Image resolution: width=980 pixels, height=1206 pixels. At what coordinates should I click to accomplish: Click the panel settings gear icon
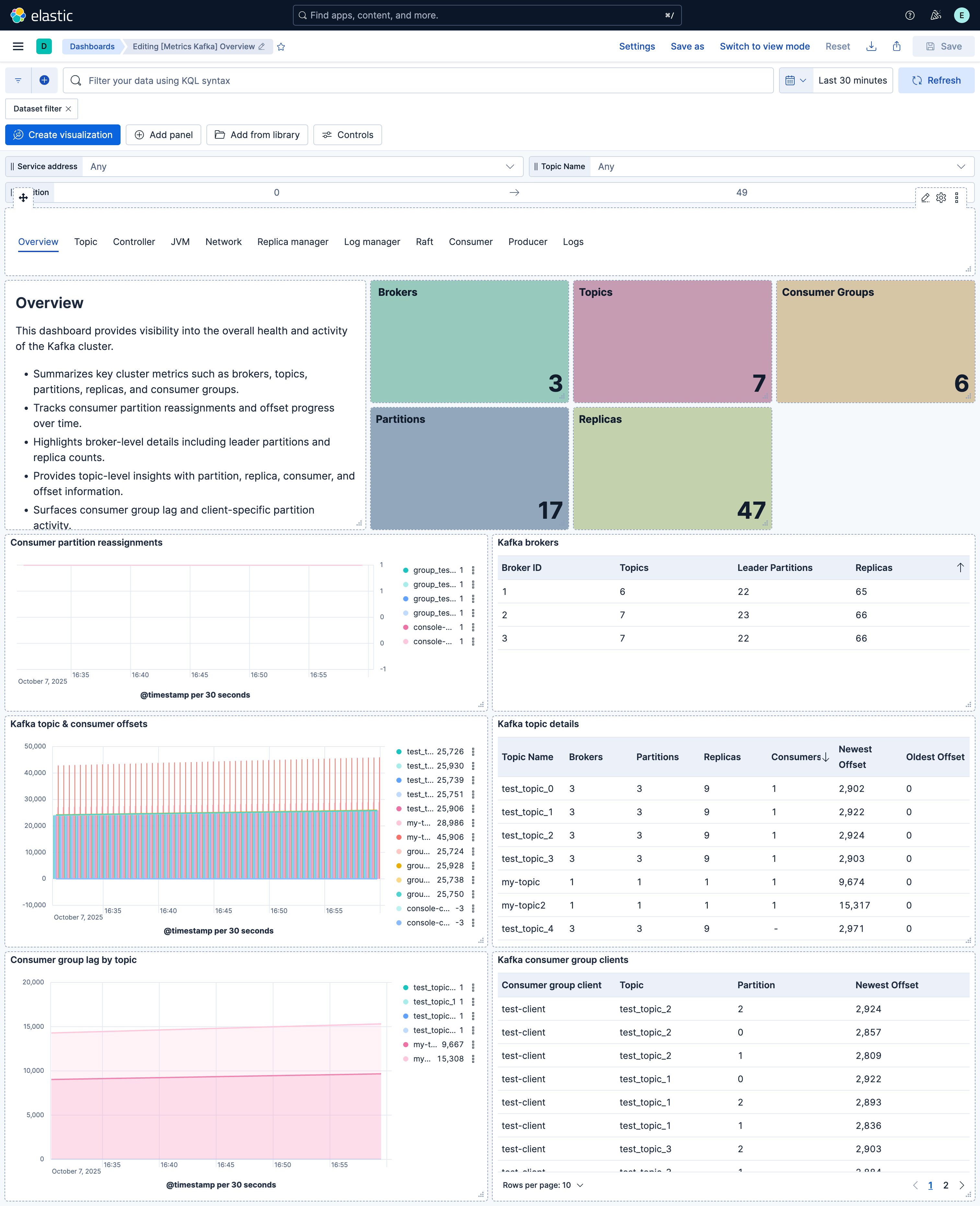click(x=941, y=198)
